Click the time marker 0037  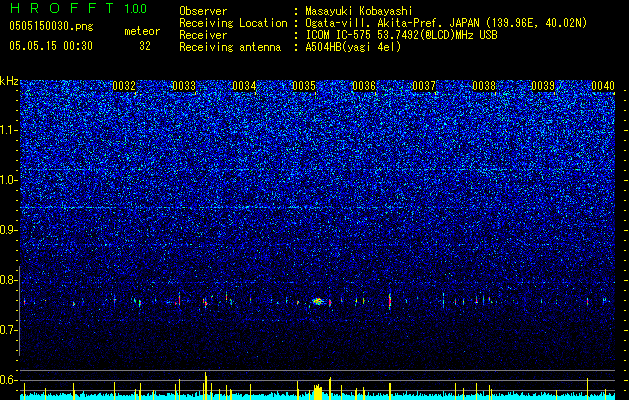424,86
